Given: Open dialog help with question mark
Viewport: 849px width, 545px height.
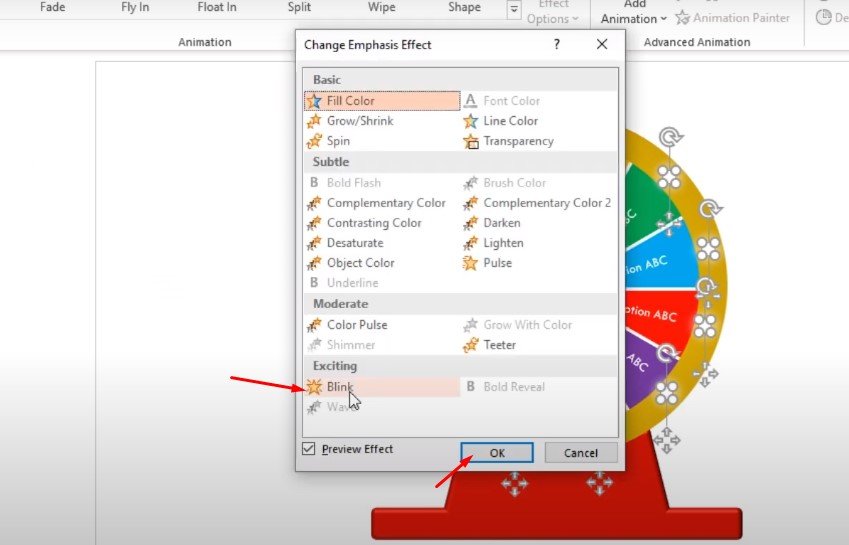Looking at the screenshot, I should click(557, 44).
